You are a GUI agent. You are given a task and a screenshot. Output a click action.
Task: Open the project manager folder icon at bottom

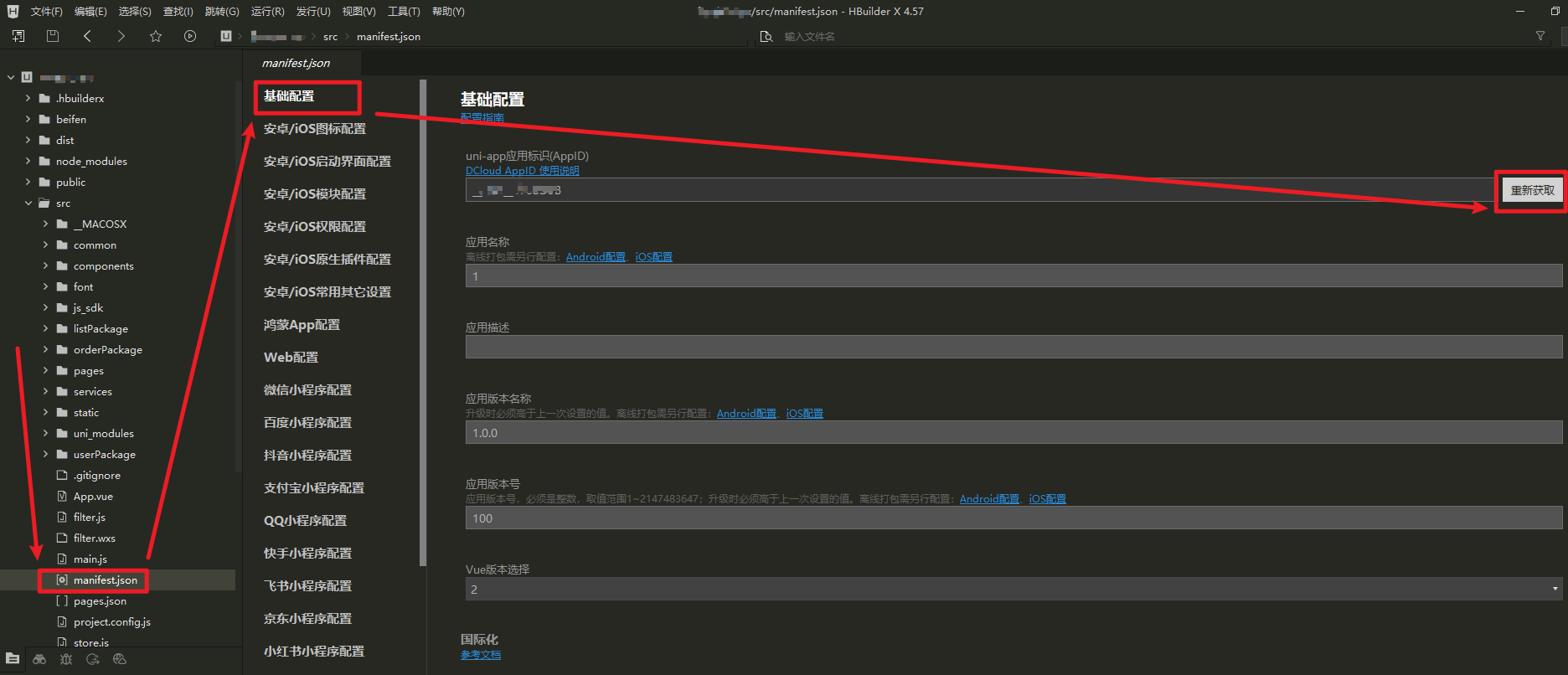tap(13, 659)
